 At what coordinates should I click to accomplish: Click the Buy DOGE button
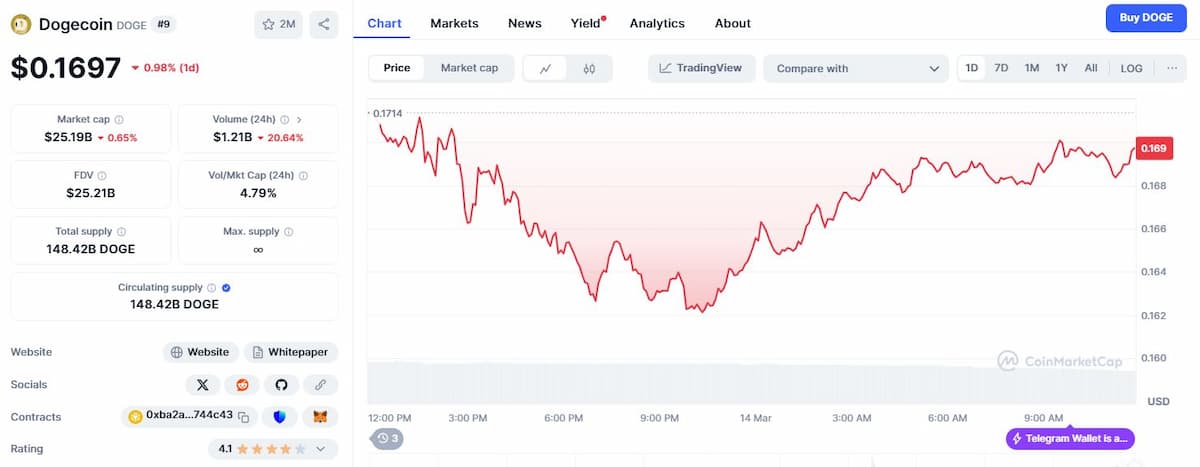(1145, 18)
